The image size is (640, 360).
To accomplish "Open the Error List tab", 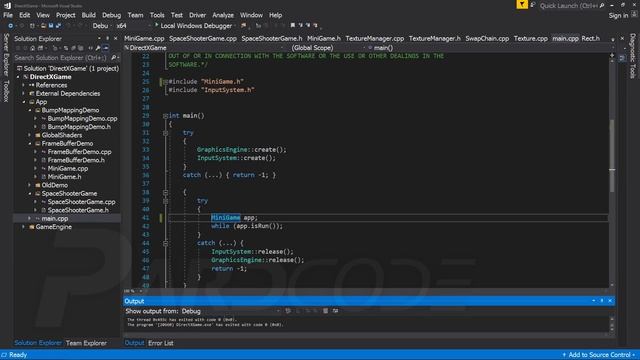I will [x=161, y=343].
